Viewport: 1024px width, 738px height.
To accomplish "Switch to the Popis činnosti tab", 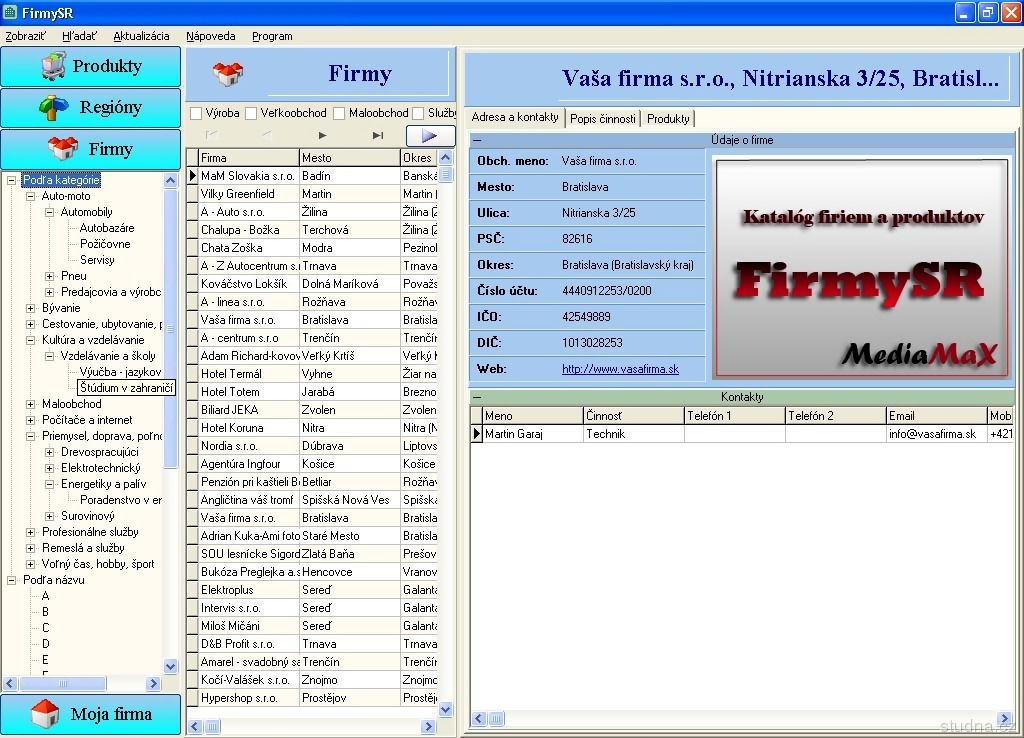I will [x=602, y=118].
